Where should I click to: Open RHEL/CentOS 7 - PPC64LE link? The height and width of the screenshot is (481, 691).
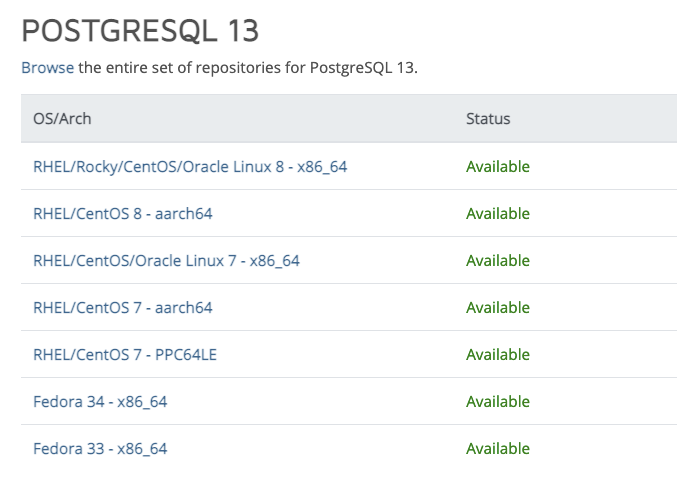(125, 355)
